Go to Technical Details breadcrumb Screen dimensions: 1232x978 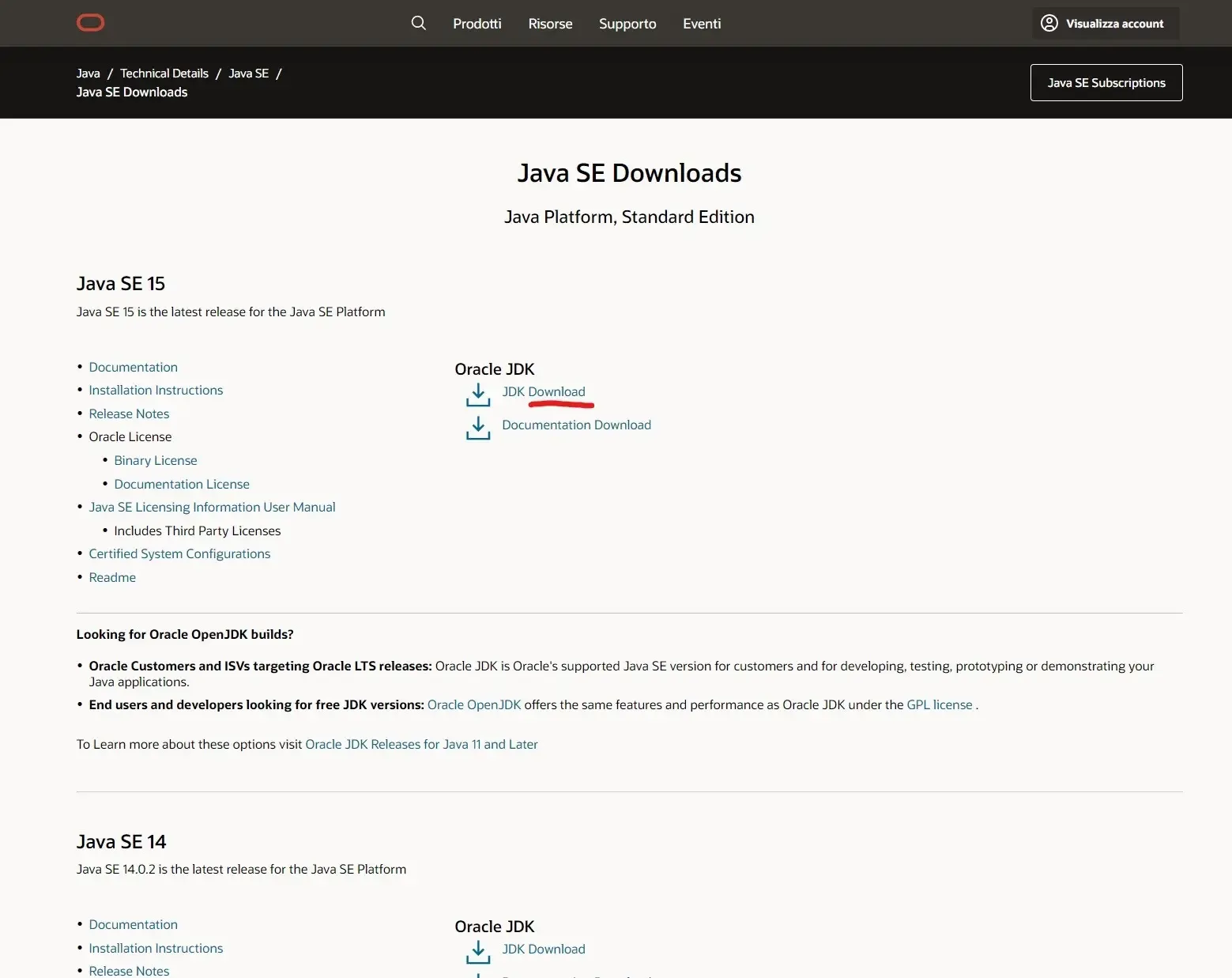(164, 74)
